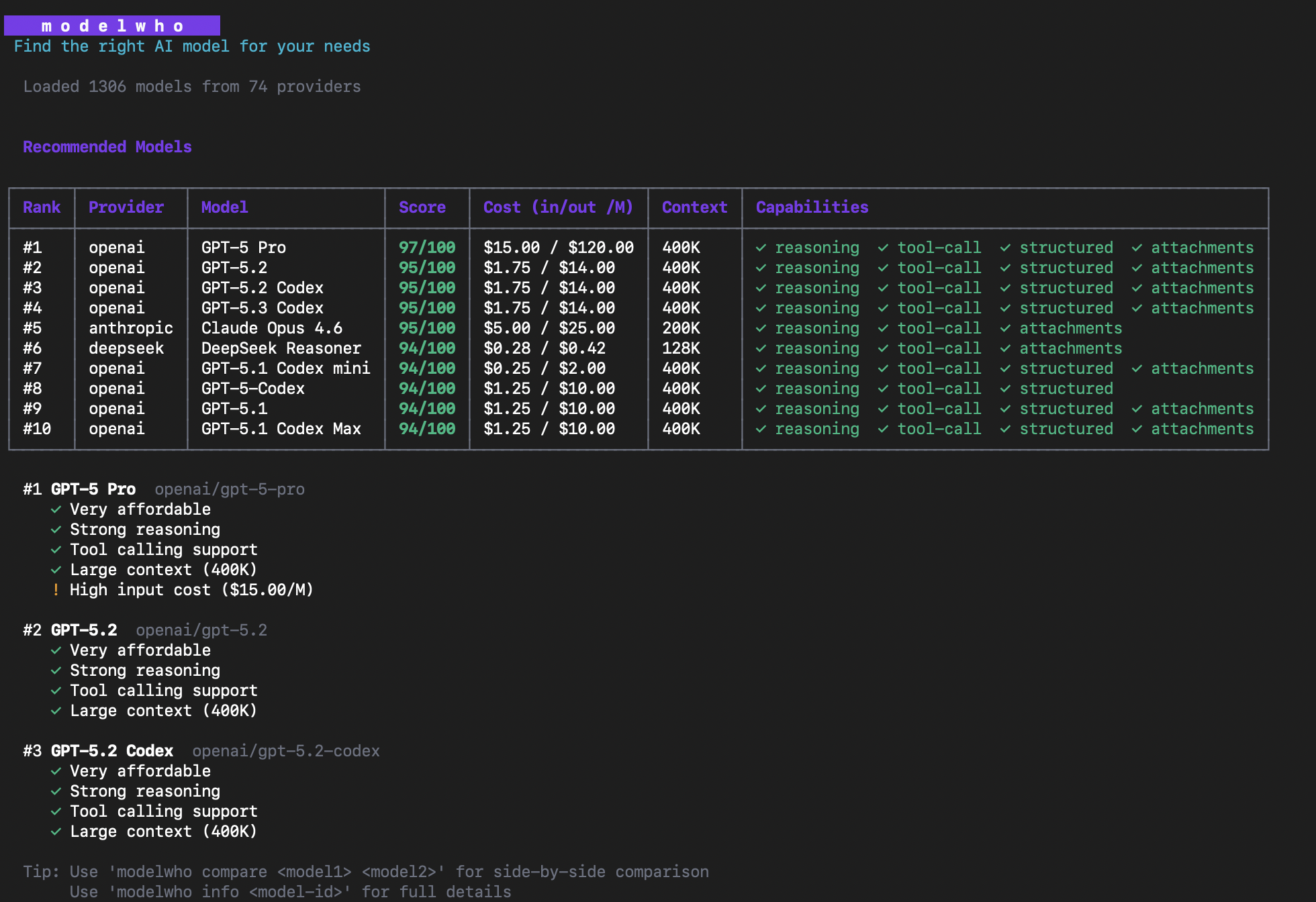Click the '$15.00 / $120.00' cost cell
This screenshot has height=902, width=1316.
click(559, 248)
